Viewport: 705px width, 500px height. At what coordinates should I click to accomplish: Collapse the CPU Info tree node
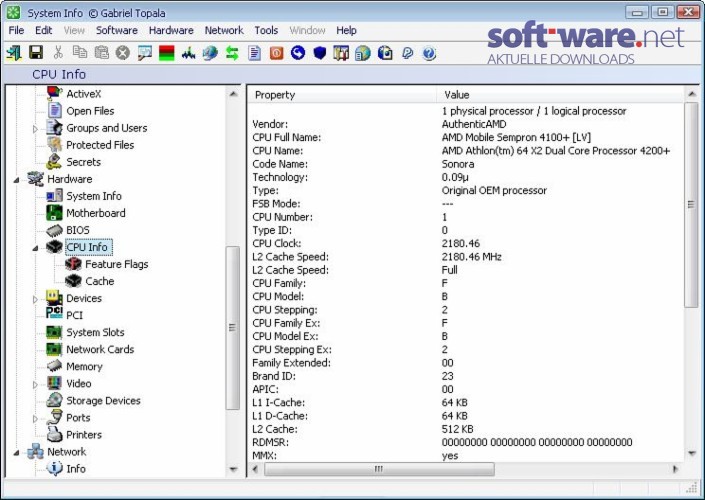coord(36,248)
